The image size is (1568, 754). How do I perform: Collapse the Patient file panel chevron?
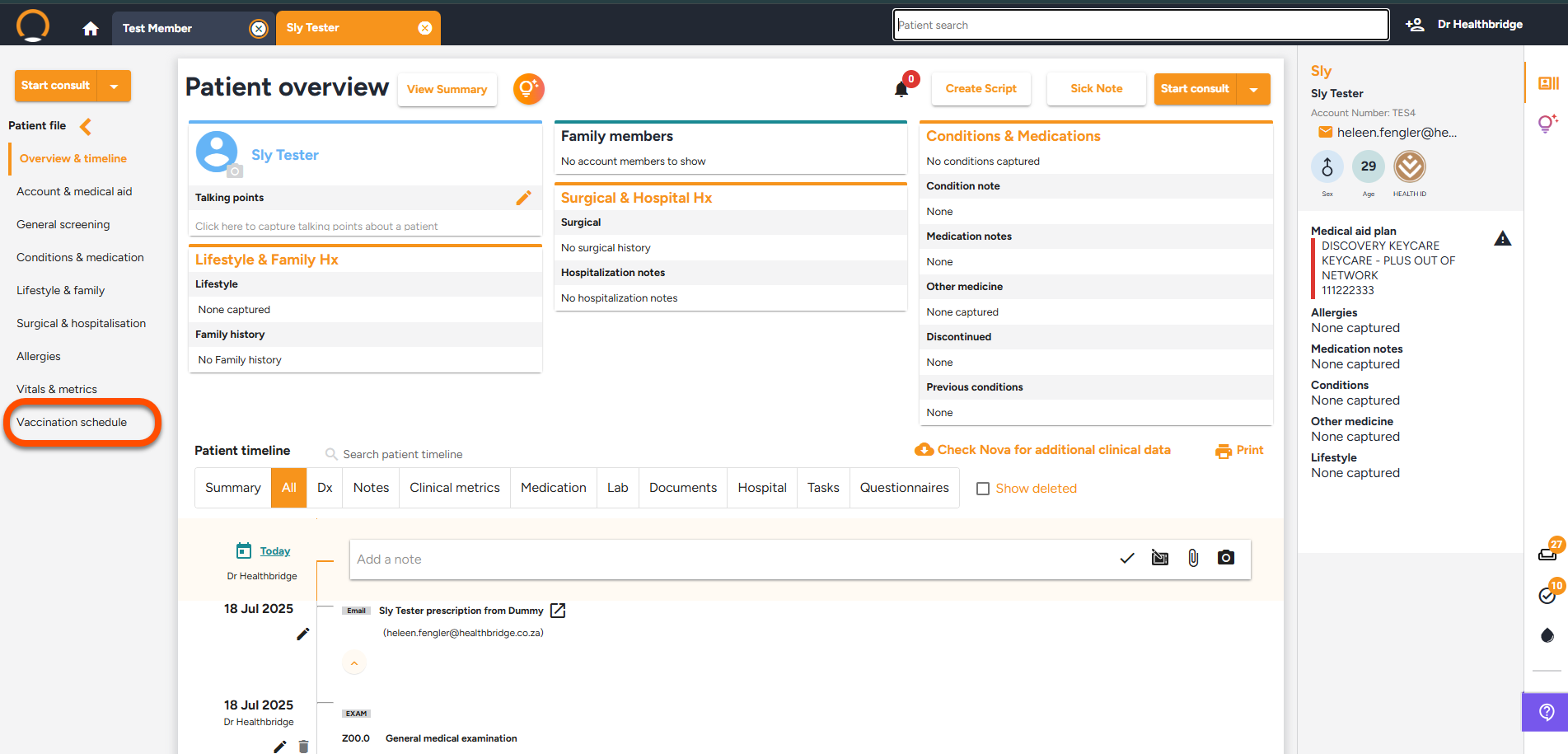[86, 126]
